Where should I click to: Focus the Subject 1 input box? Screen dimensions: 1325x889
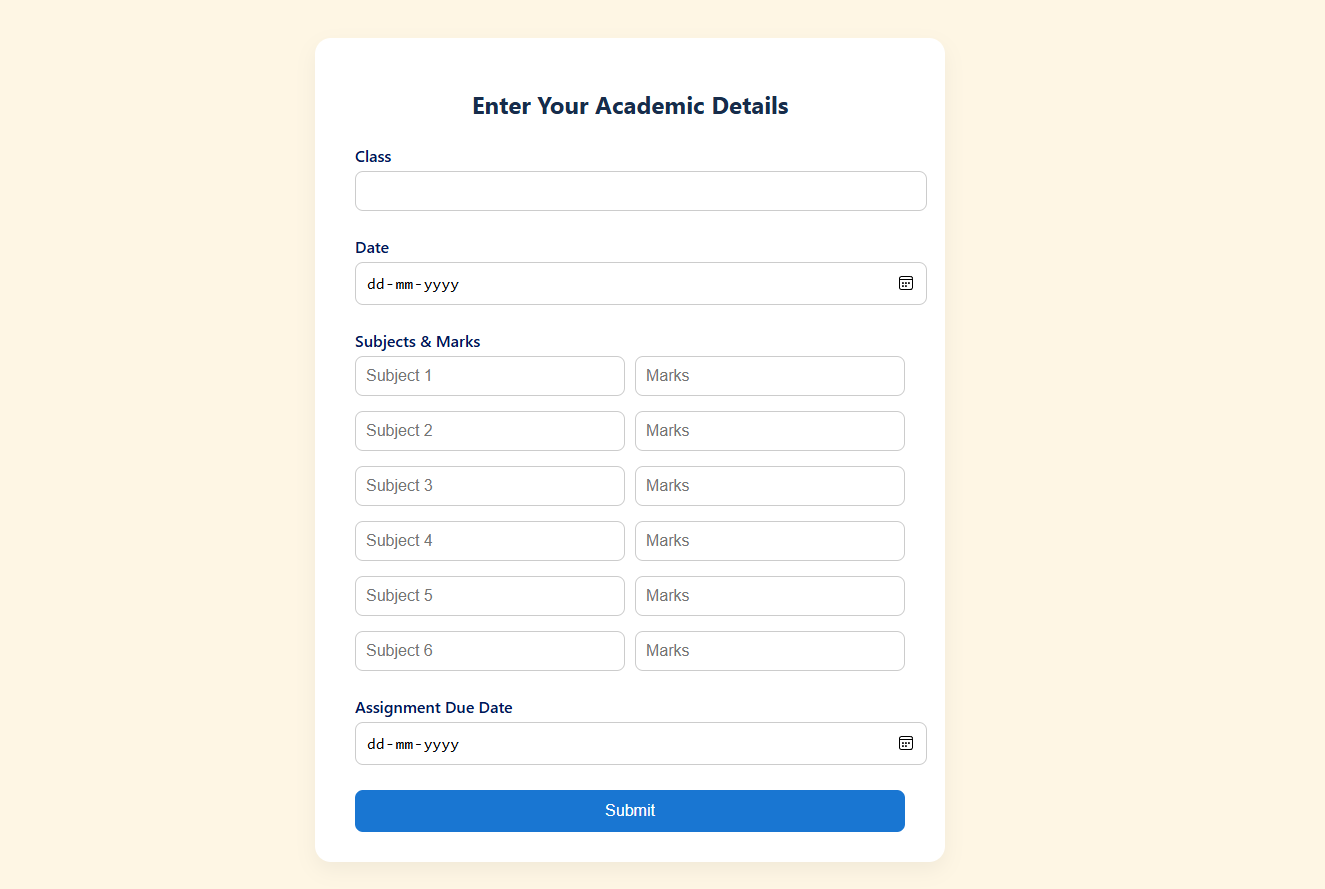(x=489, y=375)
